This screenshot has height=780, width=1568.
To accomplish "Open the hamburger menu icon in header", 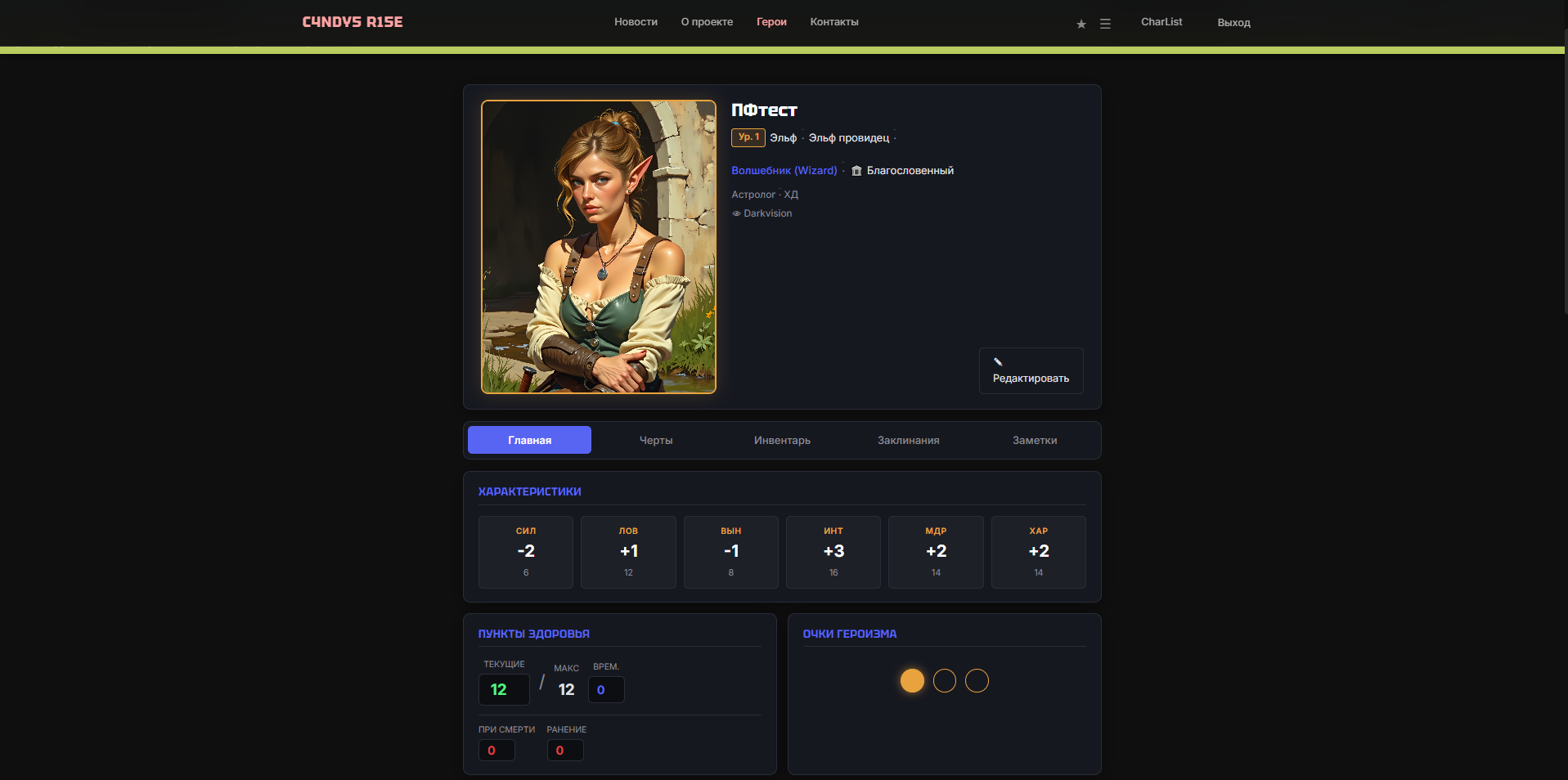I will [1105, 24].
